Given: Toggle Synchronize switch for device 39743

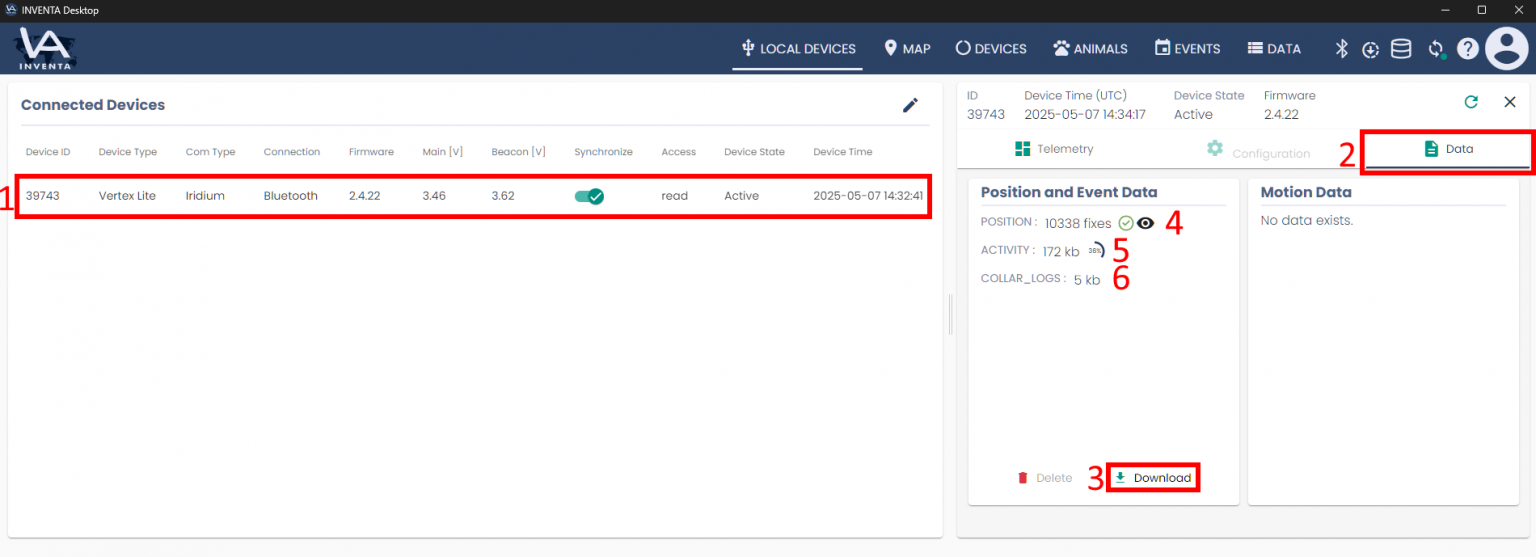Looking at the screenshot, I should pyautogui.click(x=589, y=196).
